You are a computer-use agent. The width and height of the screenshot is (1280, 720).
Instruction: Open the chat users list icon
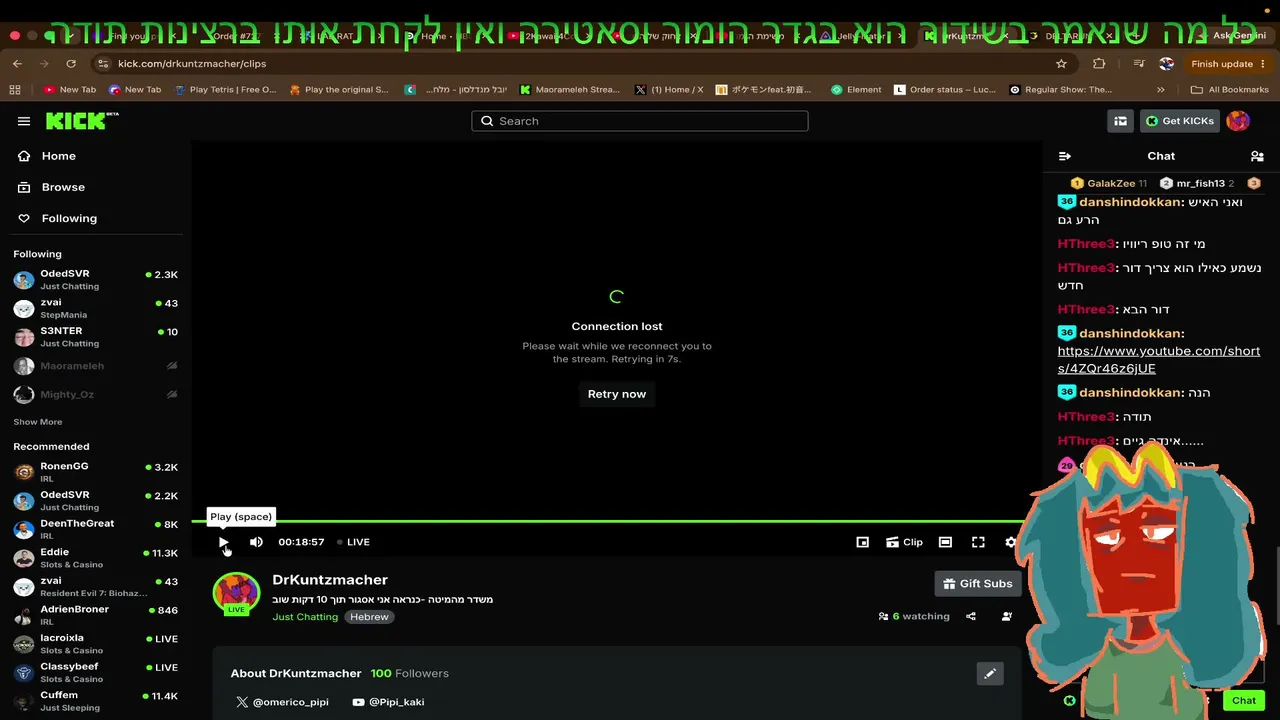(1257, 156)
